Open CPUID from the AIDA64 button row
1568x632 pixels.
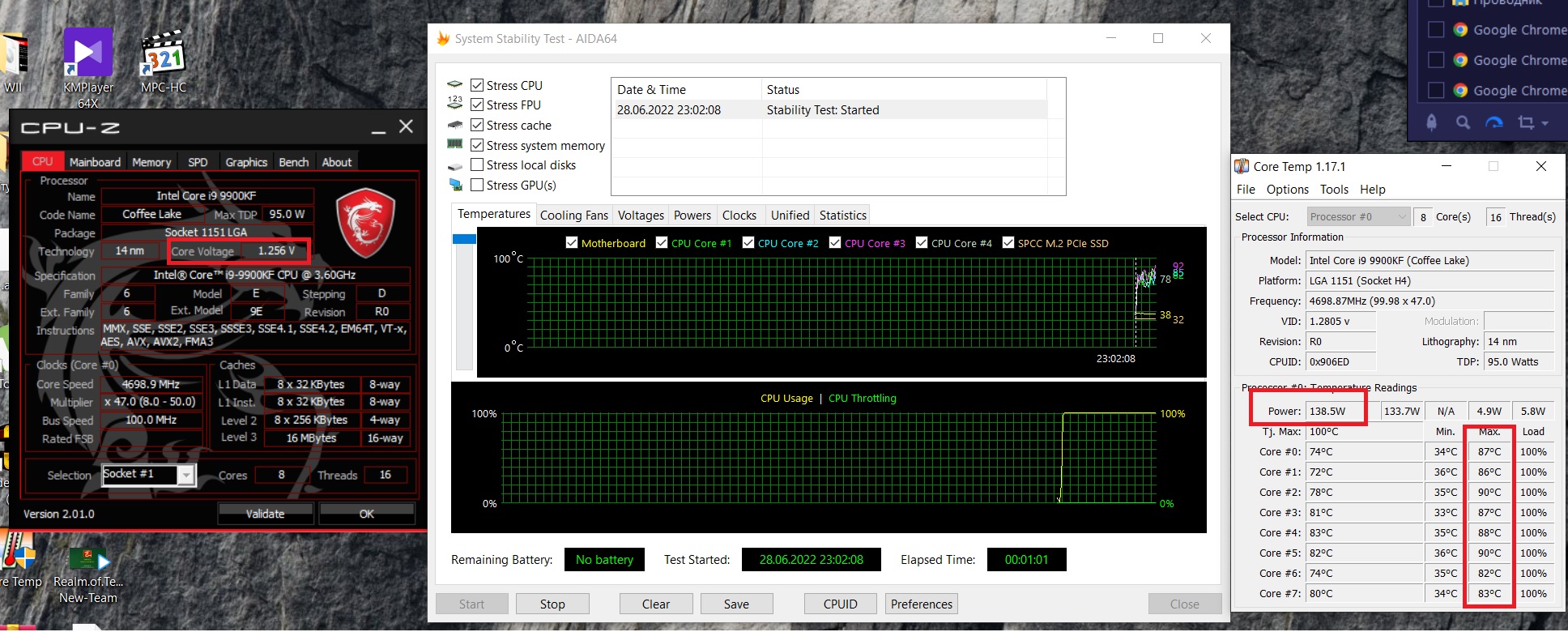pos(840,604)
